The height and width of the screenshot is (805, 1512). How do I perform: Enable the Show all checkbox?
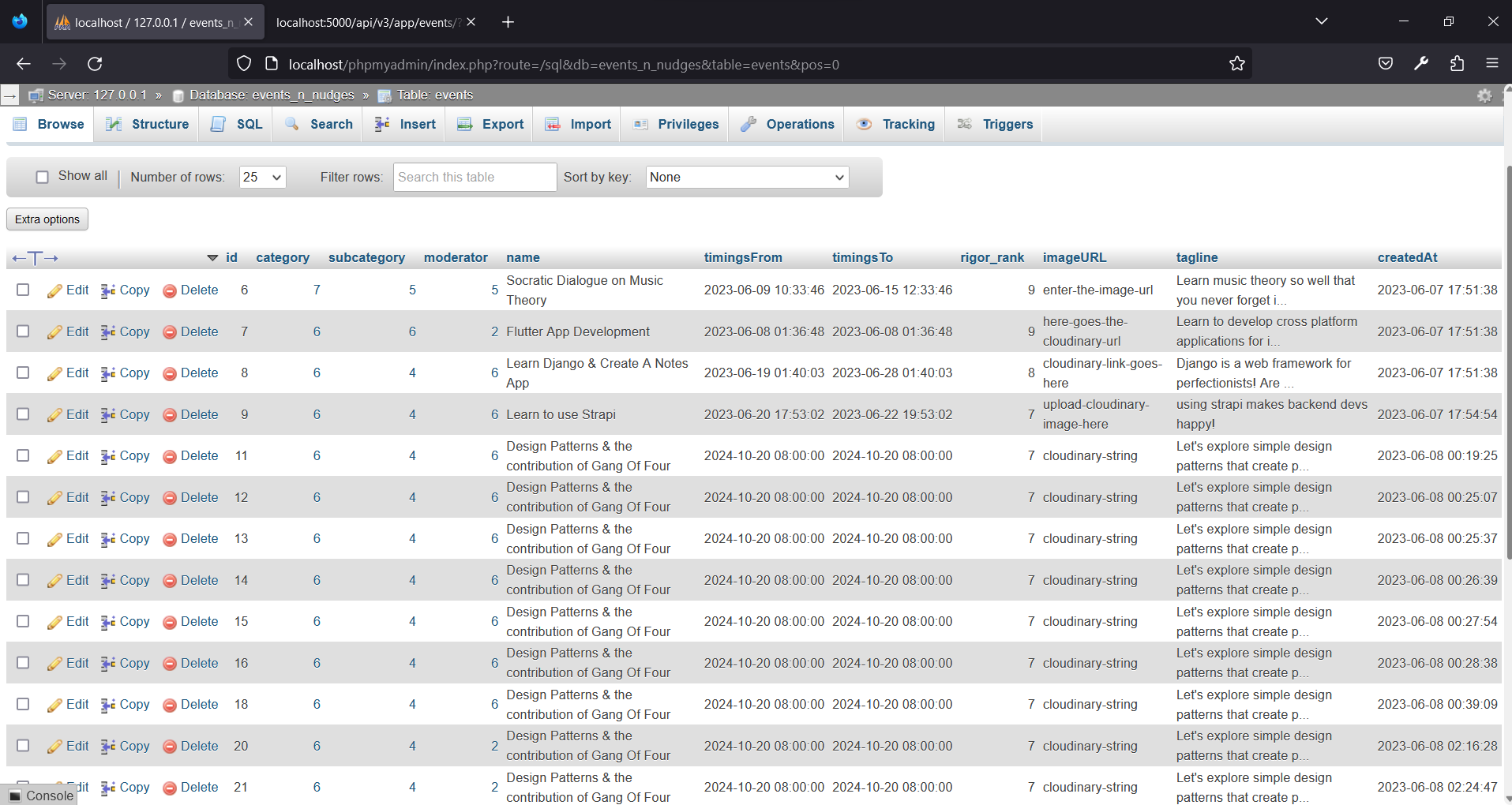pyautogui.click(x=42, y=176)
